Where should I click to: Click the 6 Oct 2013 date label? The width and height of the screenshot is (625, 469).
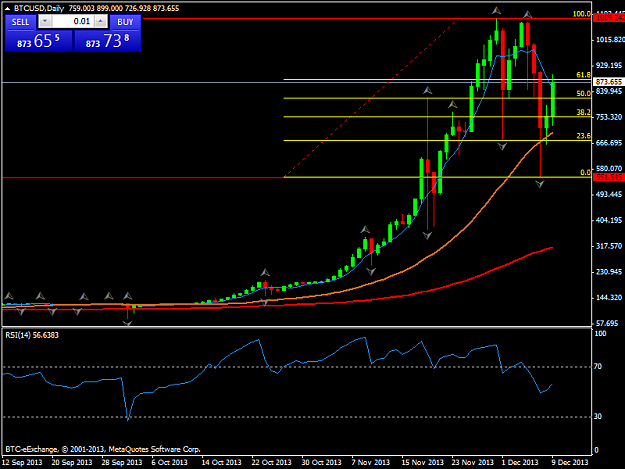click(169, 462)
